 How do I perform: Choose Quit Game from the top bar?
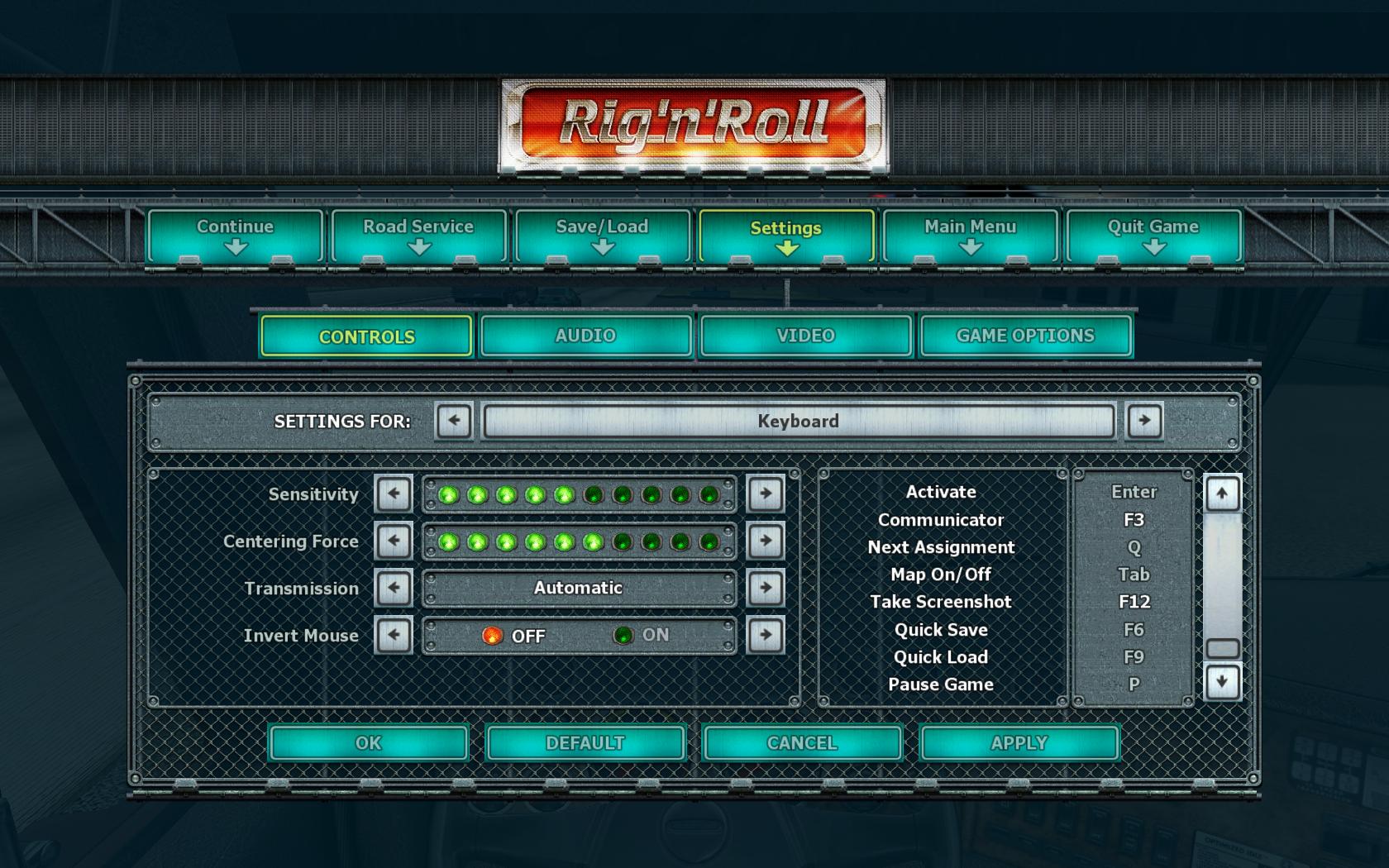click(1153, 236)
